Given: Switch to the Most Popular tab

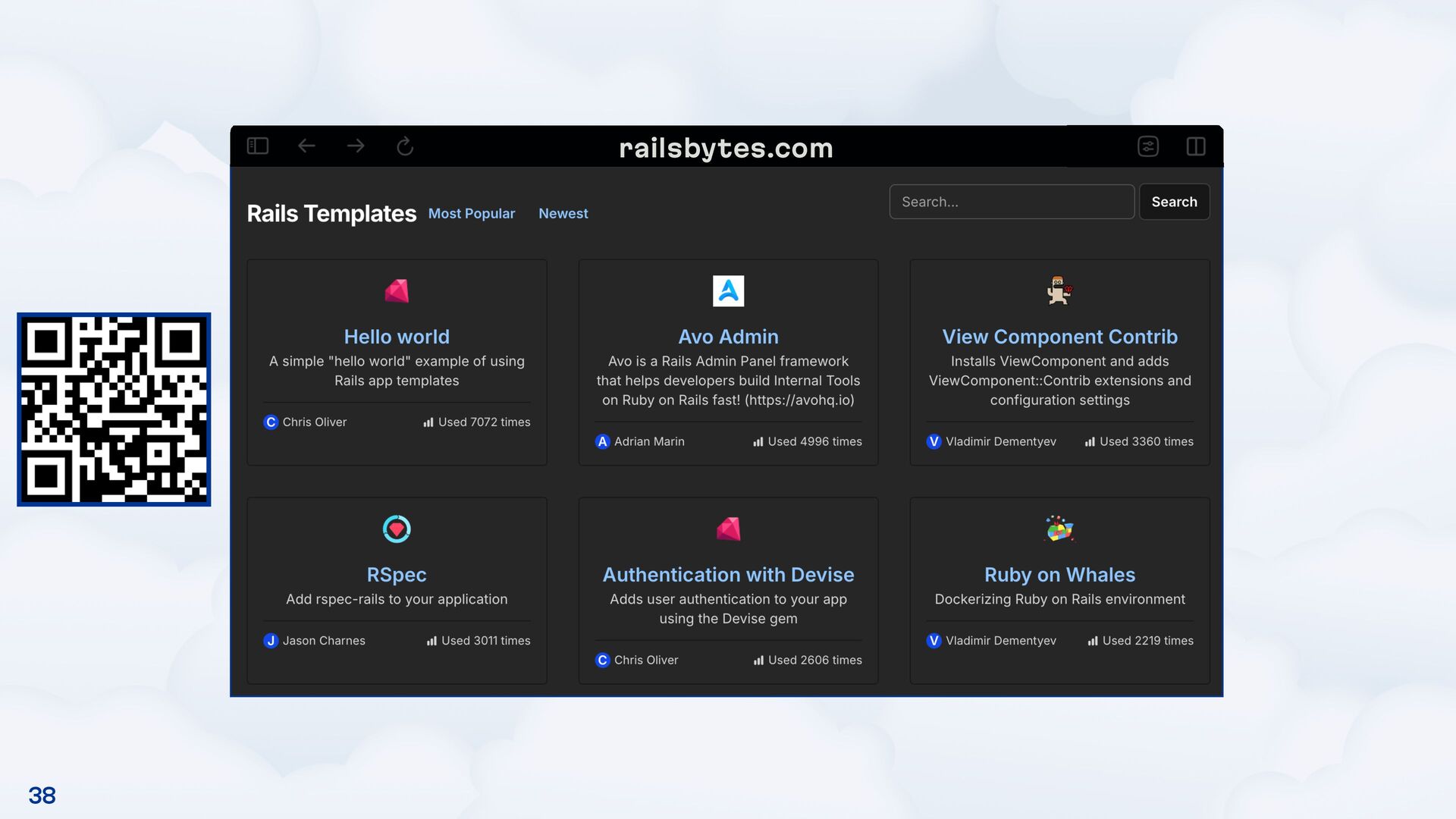Looking at the screenshot, I should click(471, 214).
